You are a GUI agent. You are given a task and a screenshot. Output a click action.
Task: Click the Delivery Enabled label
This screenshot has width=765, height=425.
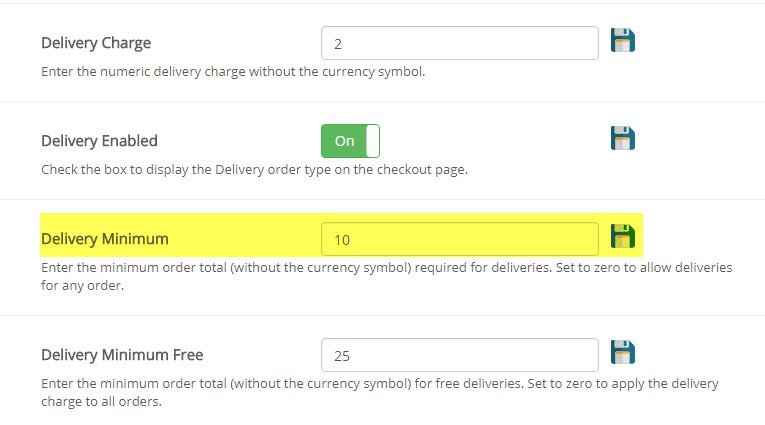pos(99,141)
